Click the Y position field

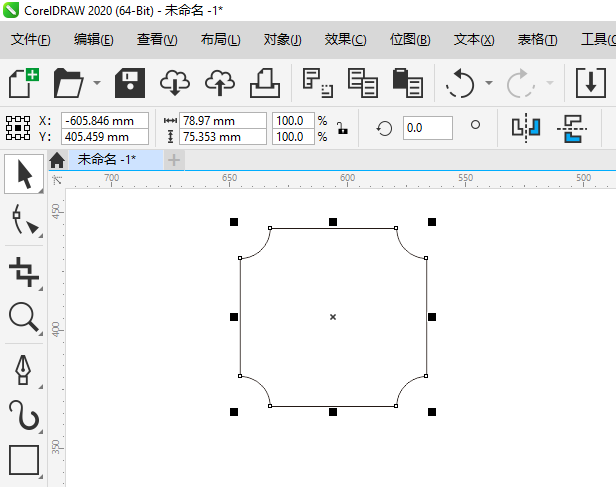[104, 137]
